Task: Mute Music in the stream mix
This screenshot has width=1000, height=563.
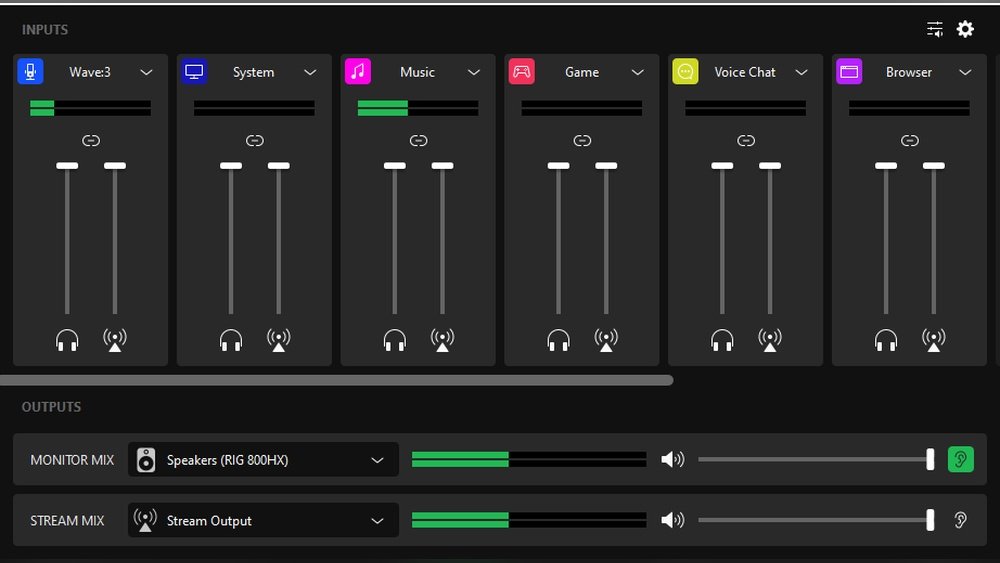Action: click(443, 340)
